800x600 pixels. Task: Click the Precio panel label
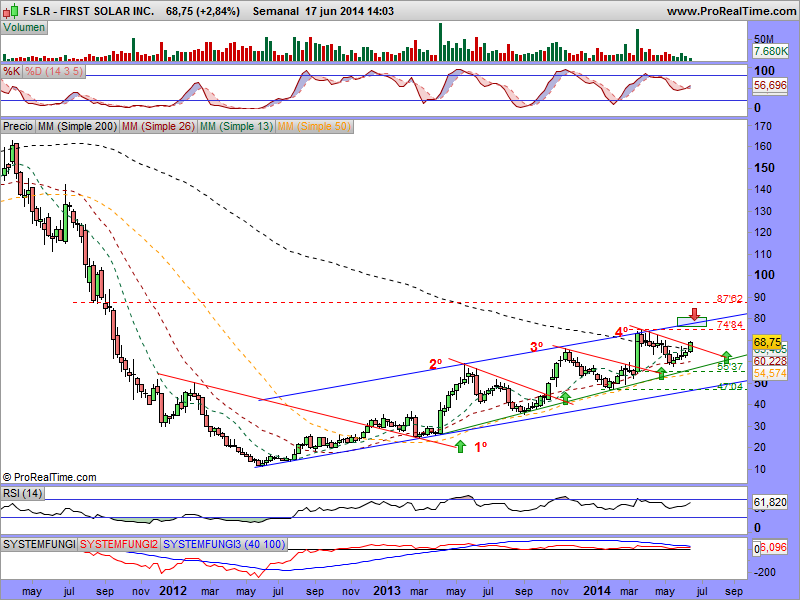[x=18, y=126]
